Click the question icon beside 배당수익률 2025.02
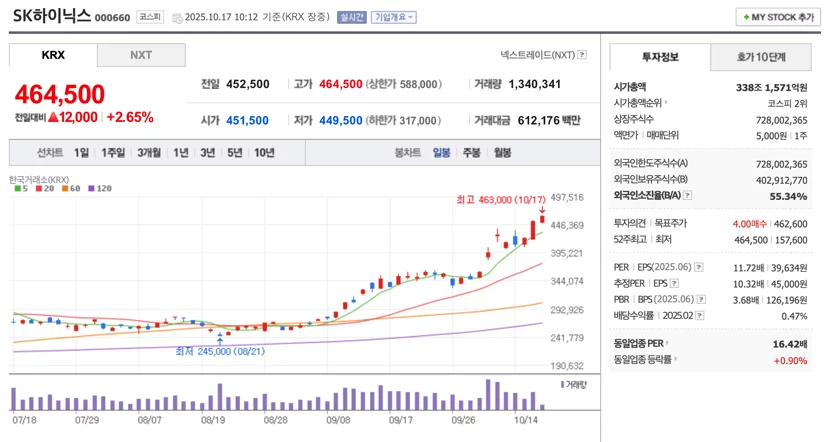835x442 pixels. pyautogui.click(x=700, y=316)
